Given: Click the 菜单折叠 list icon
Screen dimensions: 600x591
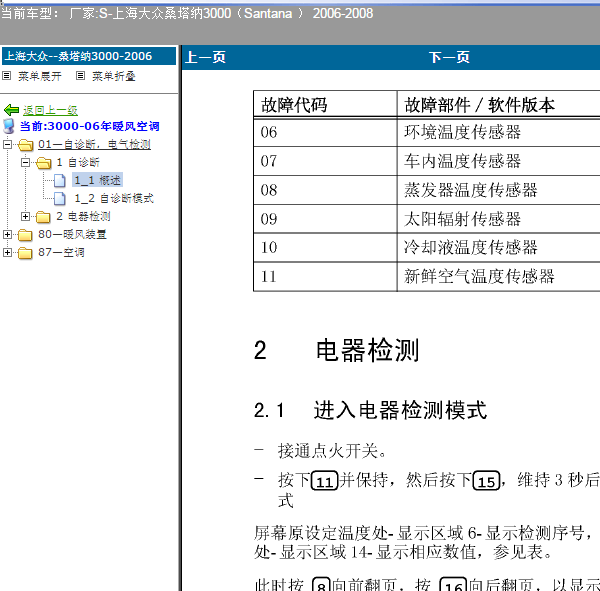Looking at the screenshot, I should (x=80, y=75).
